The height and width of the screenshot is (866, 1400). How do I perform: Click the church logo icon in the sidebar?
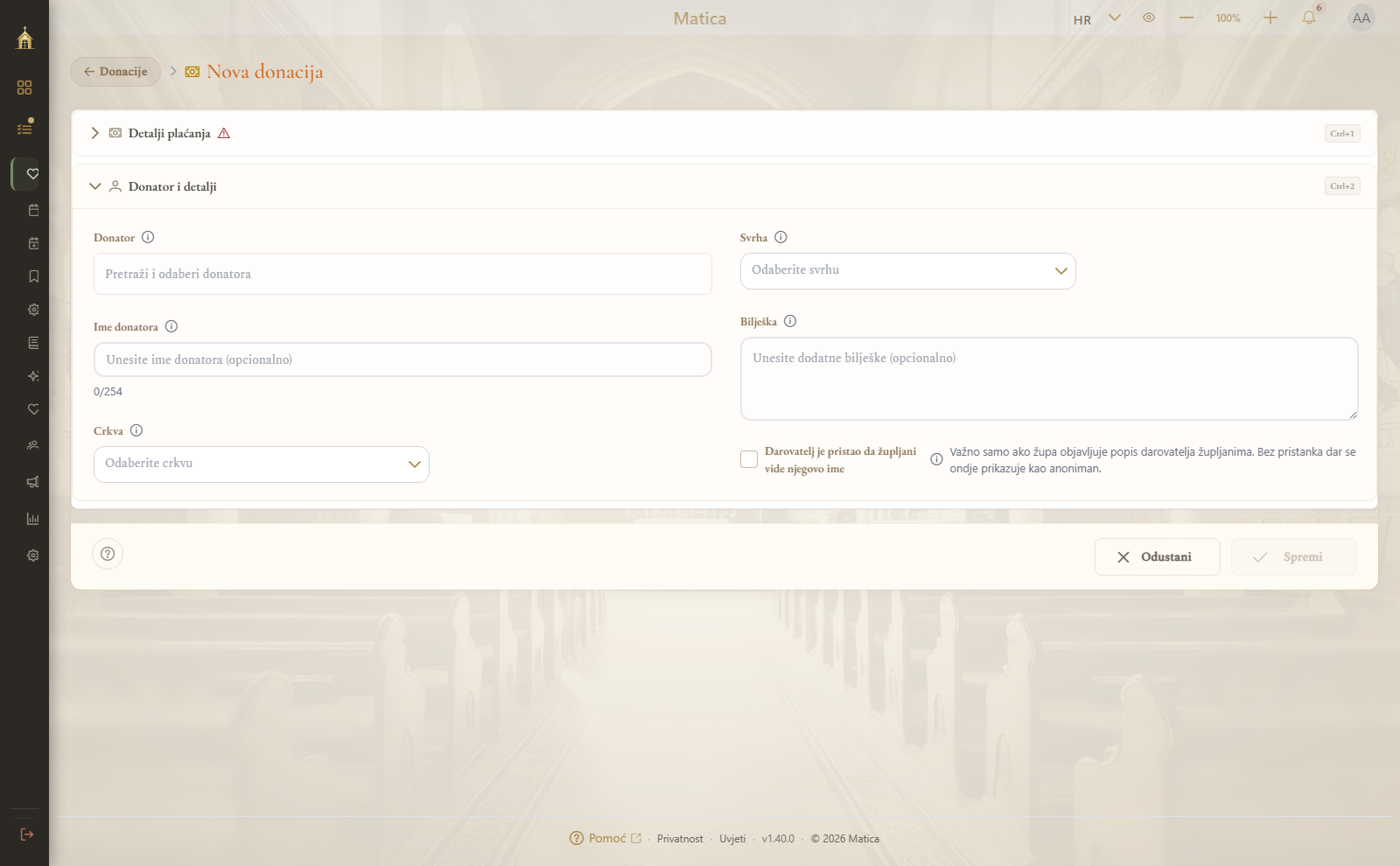[24, 38]
